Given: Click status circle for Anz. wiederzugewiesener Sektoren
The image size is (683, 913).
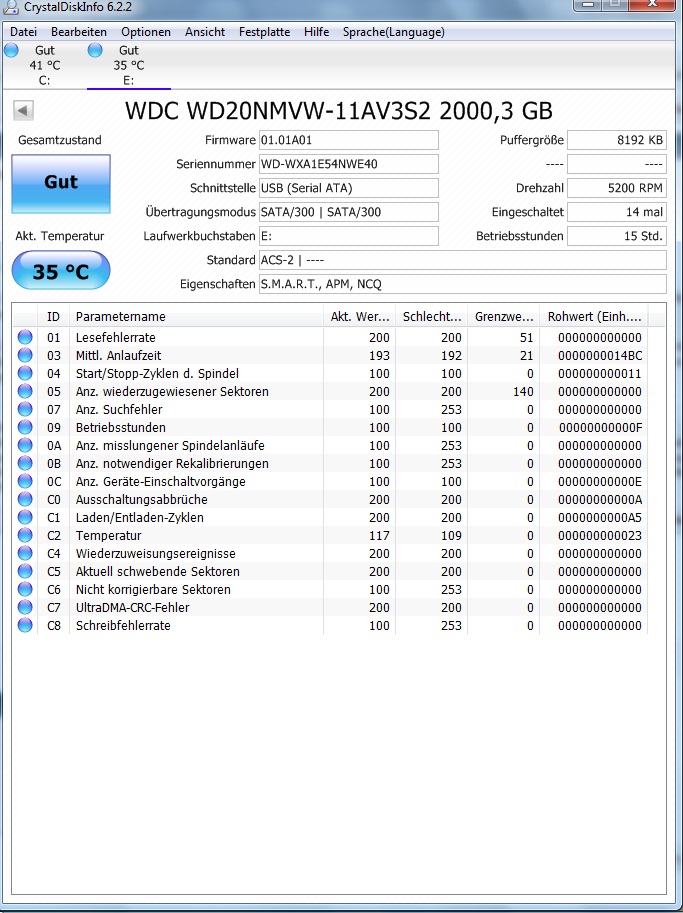Looking at the screenshot, I should pyautogui.click(x=25, y=392).
